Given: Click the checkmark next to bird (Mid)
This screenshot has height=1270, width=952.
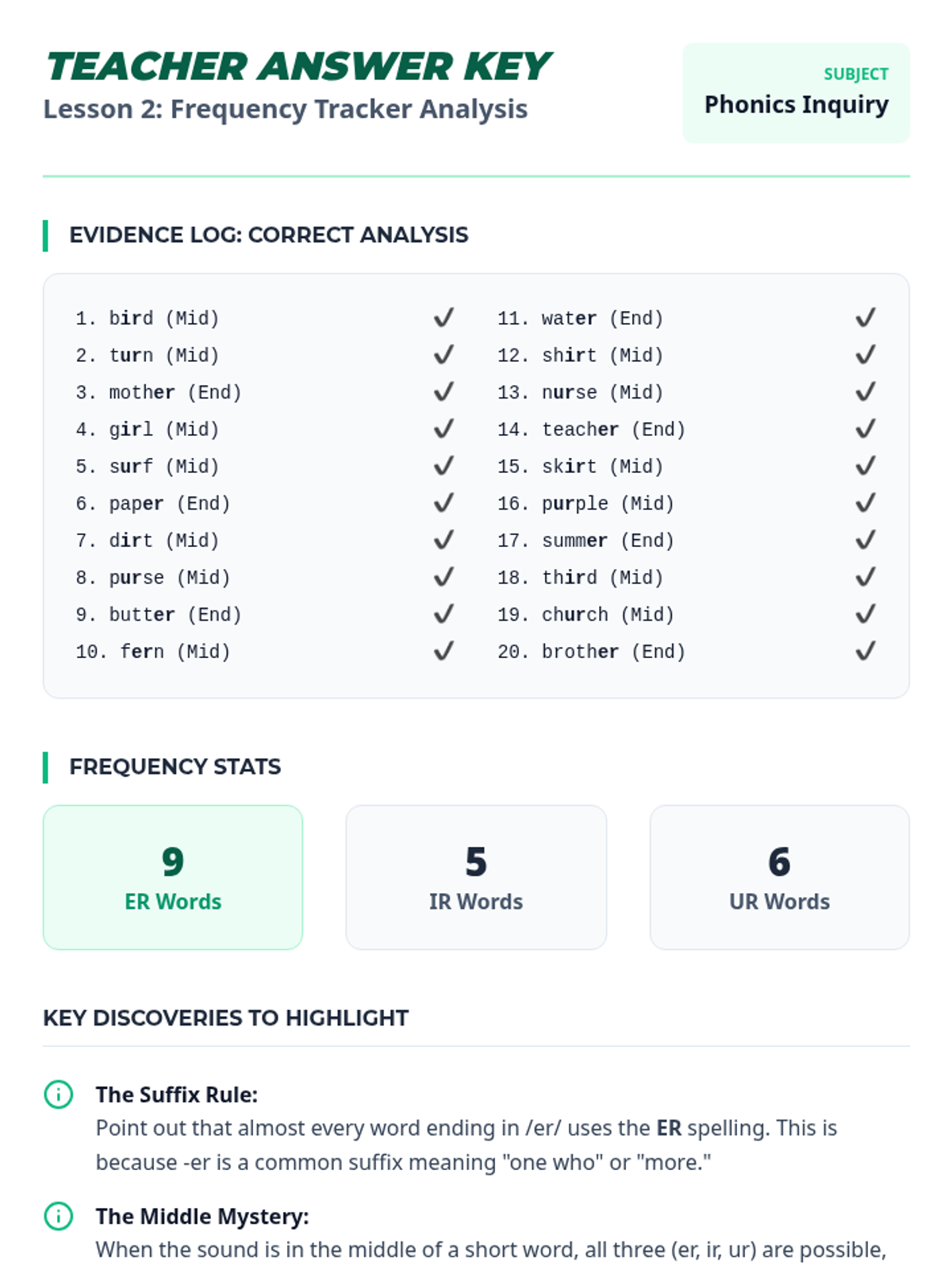Looking at the screenshot, I should 443,318.
